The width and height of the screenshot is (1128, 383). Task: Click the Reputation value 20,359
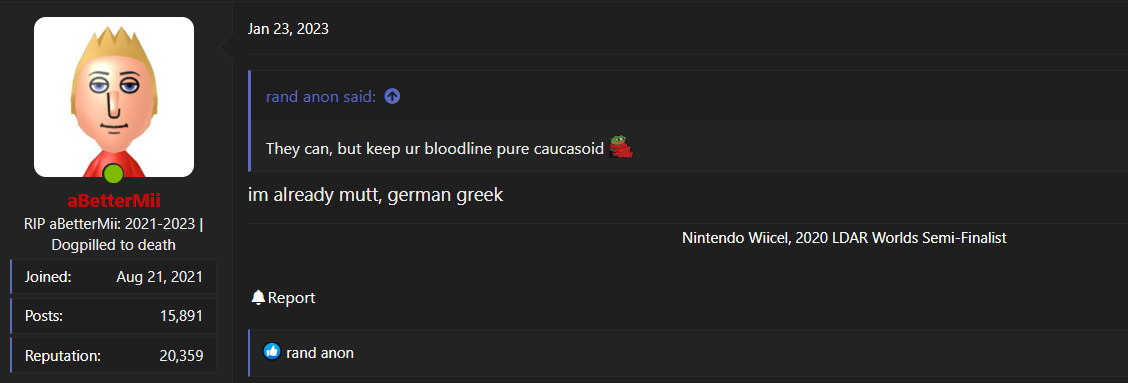(181, 355)
